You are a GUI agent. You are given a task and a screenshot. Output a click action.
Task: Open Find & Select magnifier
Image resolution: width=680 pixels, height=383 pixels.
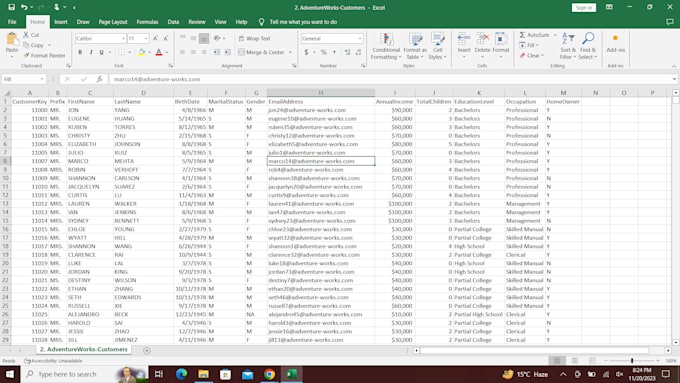tap(588, 46)
